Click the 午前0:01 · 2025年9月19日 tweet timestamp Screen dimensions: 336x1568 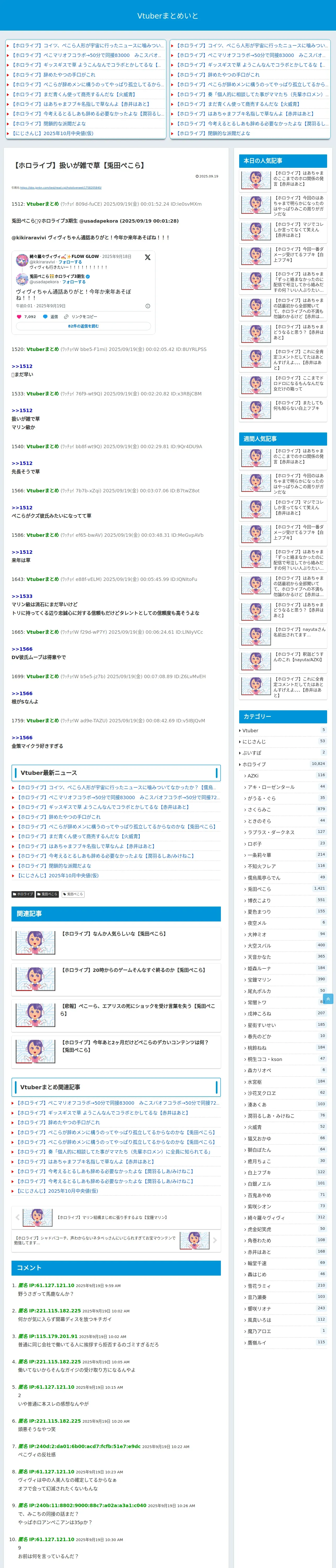click(40, 306)
